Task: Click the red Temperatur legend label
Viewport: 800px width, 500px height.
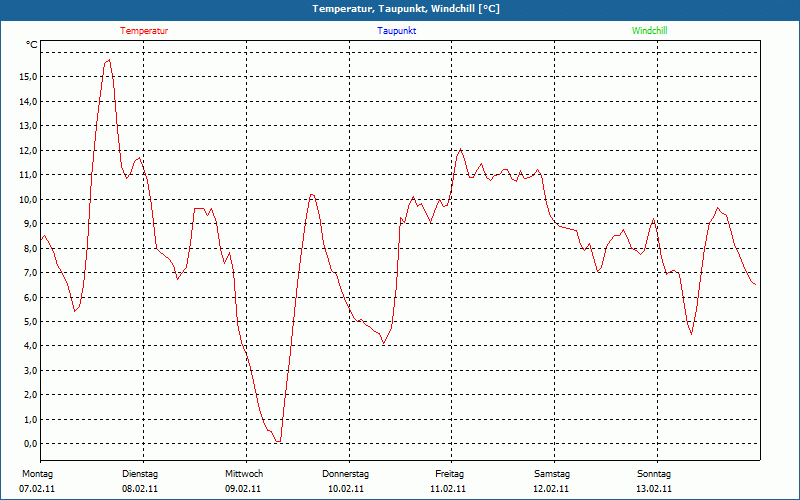Action: (x=144, y=31)
